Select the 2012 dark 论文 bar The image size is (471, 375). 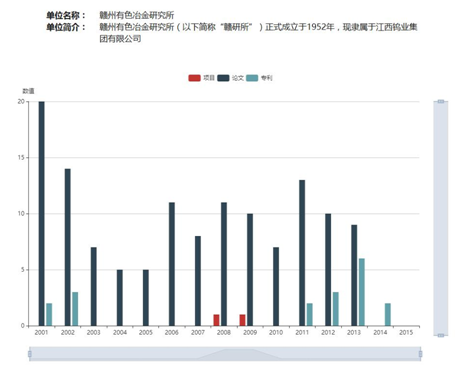pyautogui.click(x=328, y=270)
